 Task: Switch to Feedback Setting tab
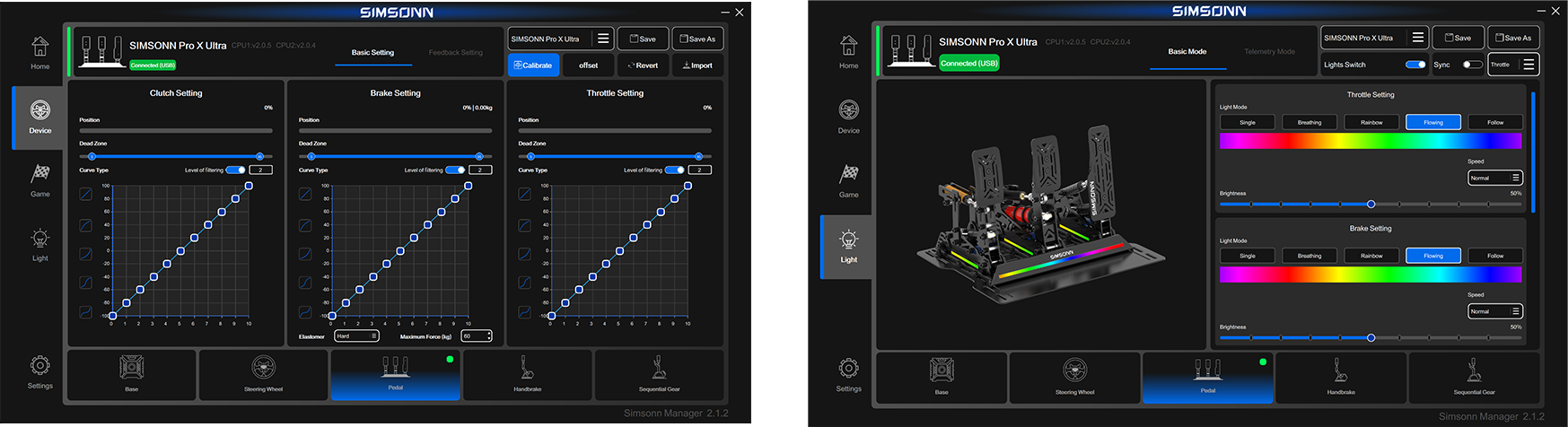coord(455,53)
